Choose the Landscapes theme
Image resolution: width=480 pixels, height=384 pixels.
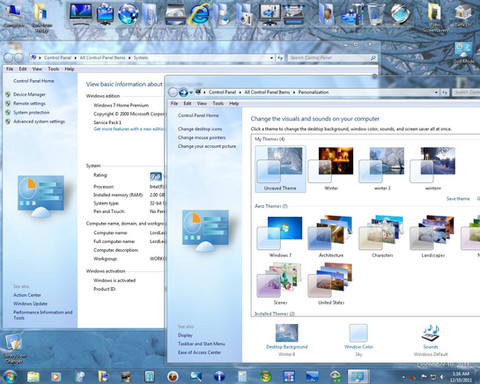[x=433, y=236]
